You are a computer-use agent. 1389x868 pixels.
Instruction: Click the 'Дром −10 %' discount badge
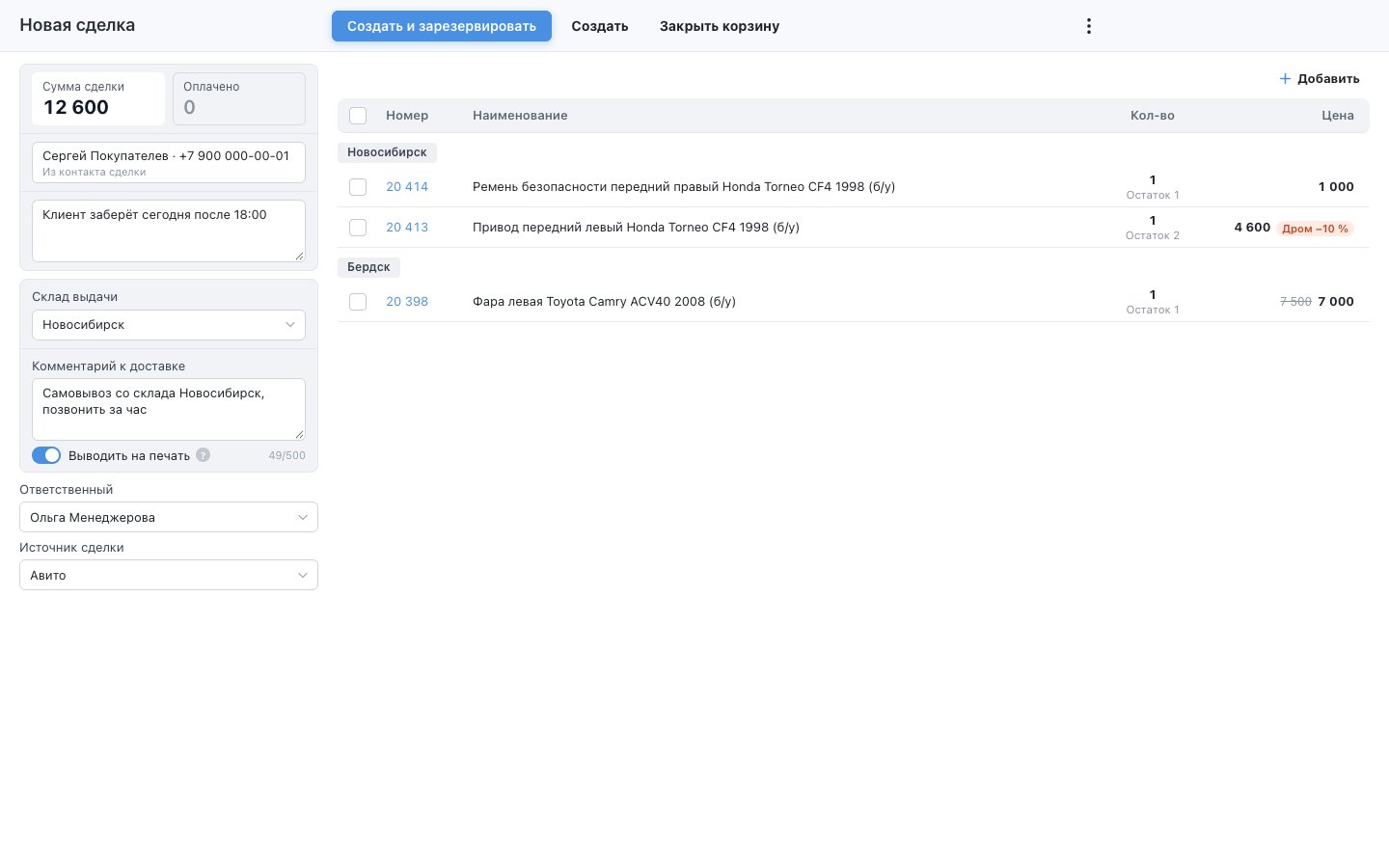(1315, 229)
